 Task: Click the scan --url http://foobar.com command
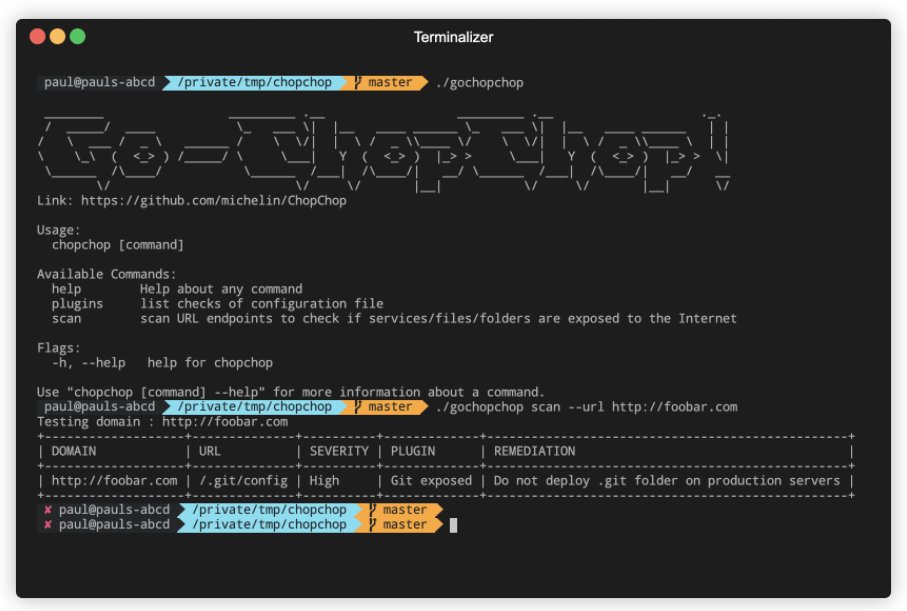587,407
